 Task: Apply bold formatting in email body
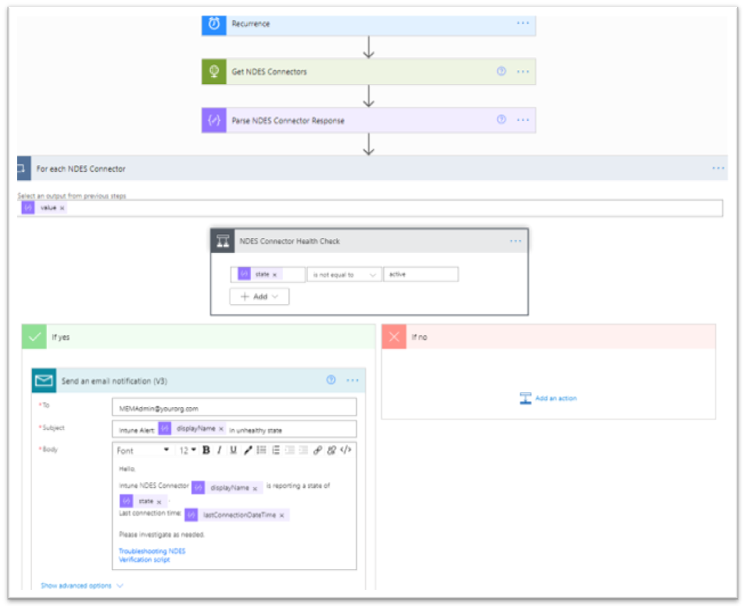206,450
